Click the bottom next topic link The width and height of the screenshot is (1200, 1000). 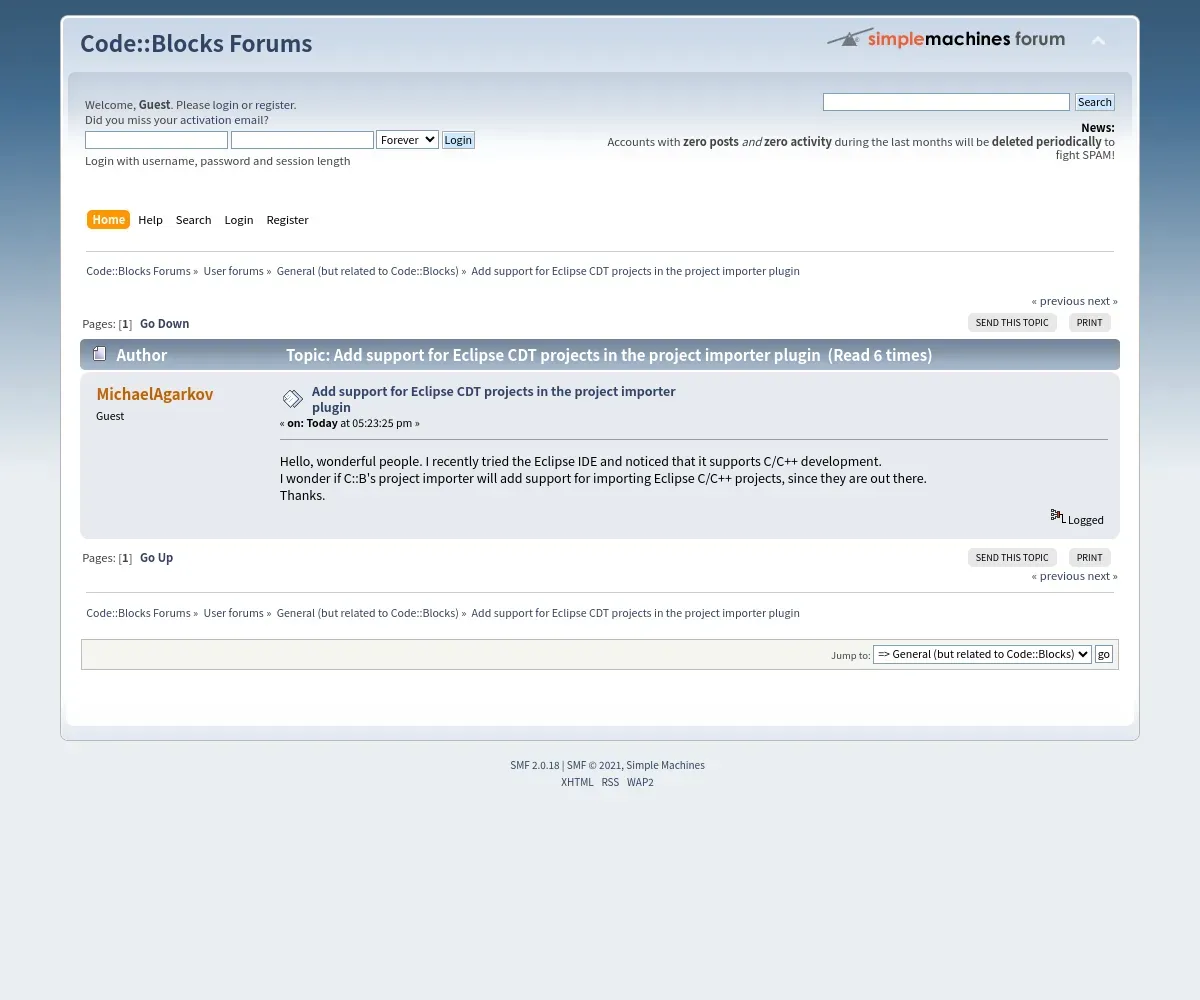pos(1102,576)
